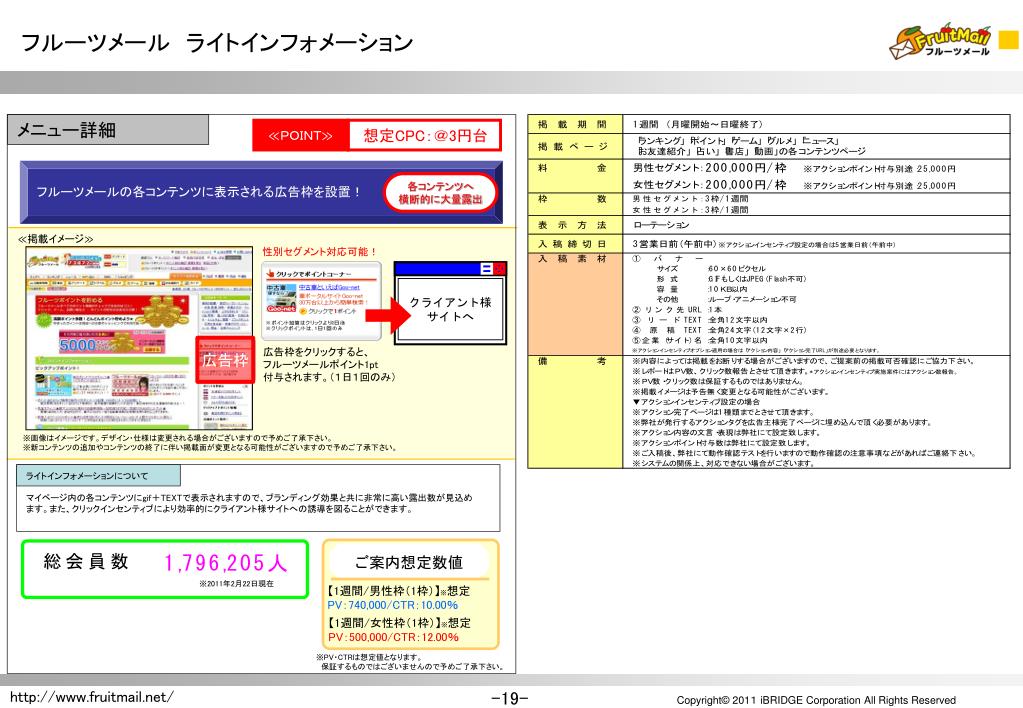This screenshot has height=708, width=1023.
Task: Click the red ≪POINT≫ label
Action: coord(301,136)
